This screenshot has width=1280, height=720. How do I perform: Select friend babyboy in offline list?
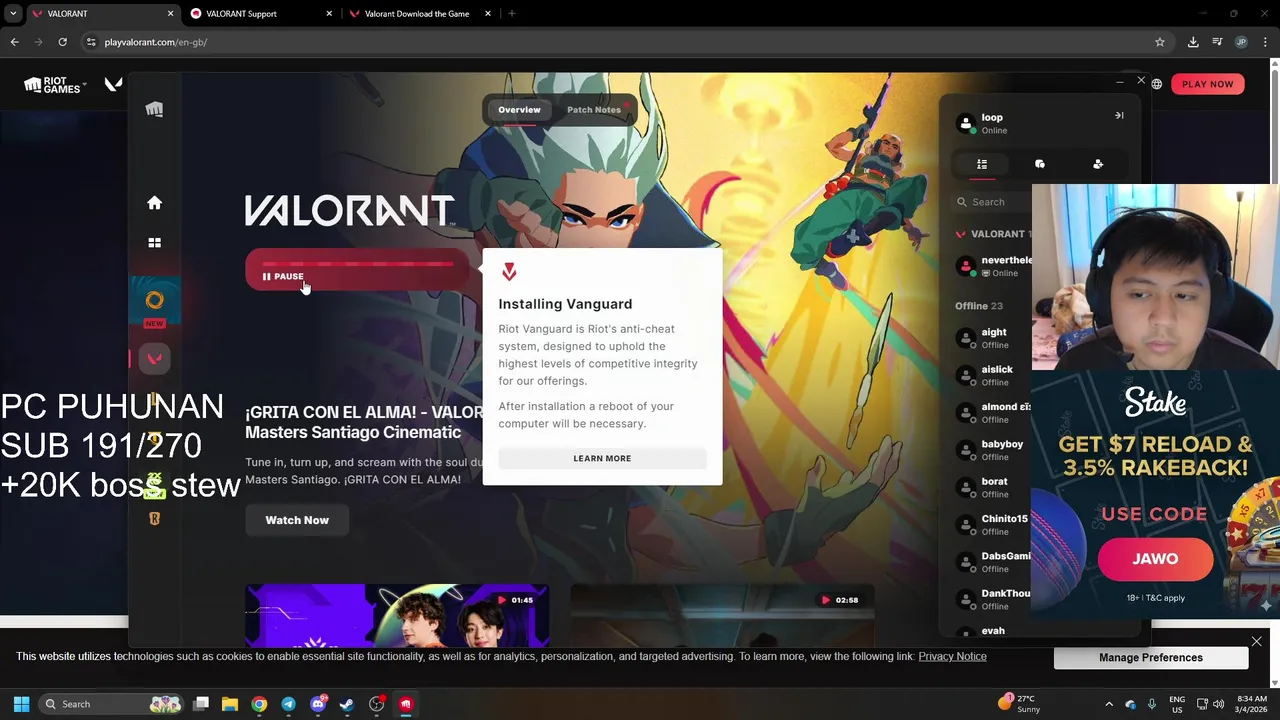(993, 450)
